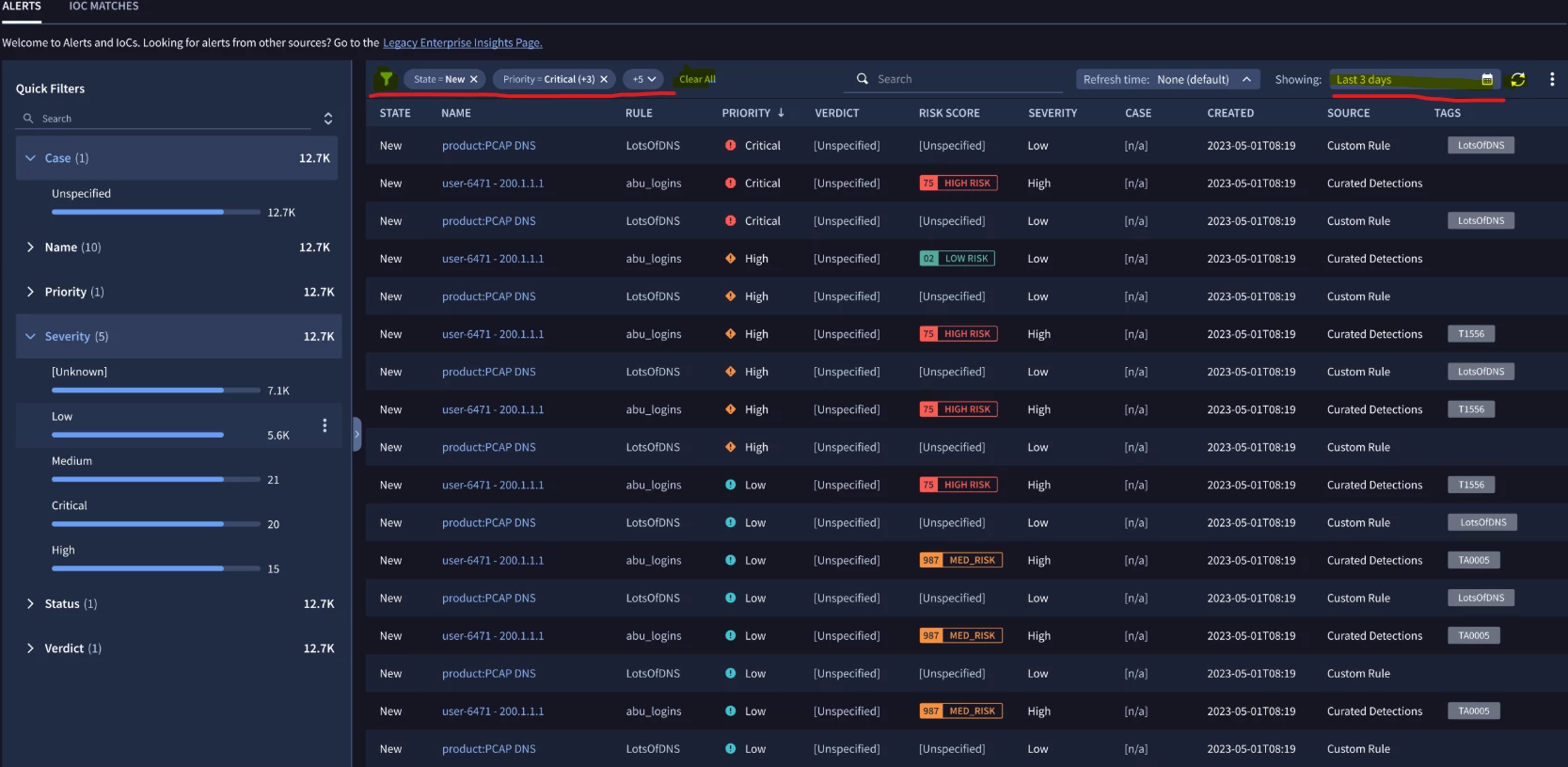Remove the Priority = Critical (+3) filter chip
The width and height of the screenshot is (1568, 767).
tap(604, 79)
